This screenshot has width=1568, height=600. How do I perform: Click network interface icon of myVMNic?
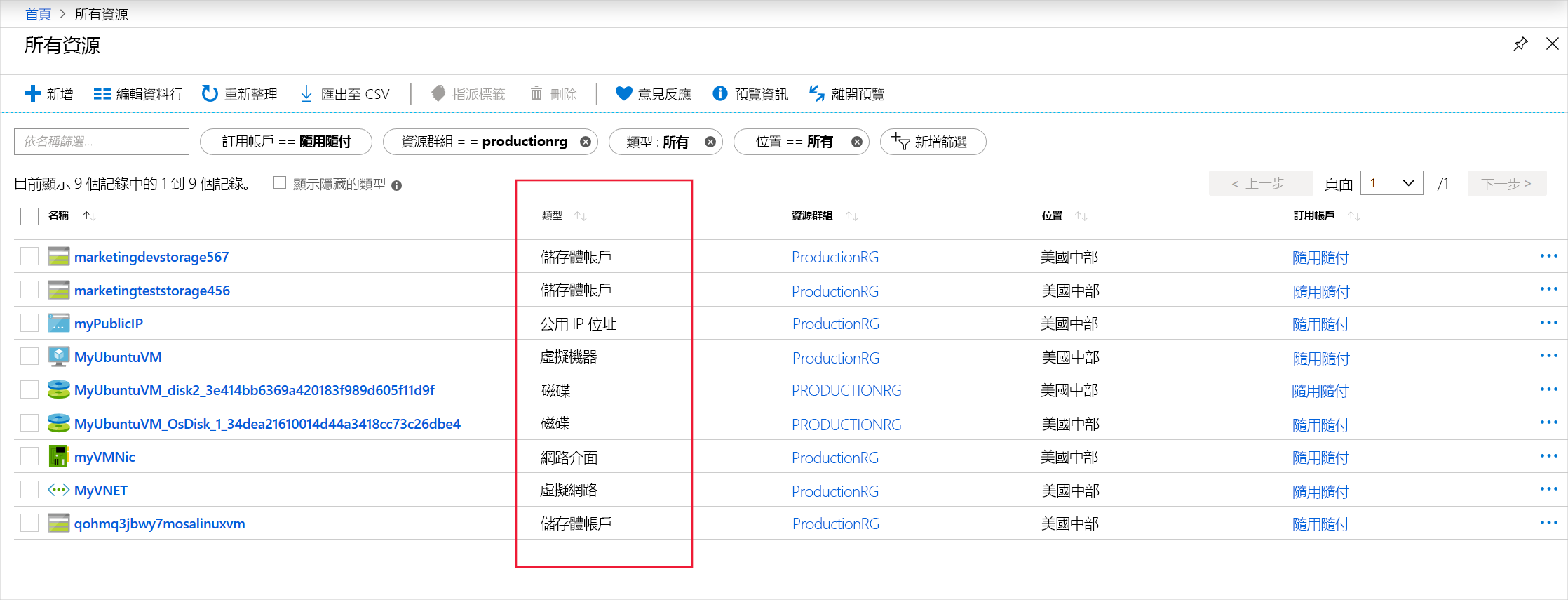pos(58,456)
